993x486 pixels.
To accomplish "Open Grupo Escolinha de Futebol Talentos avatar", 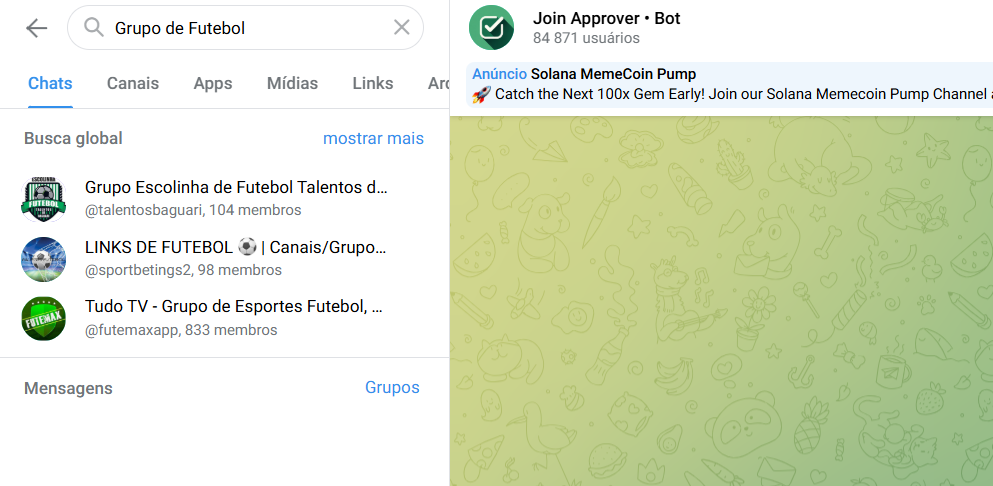I will pyautogui.click(x=43, y=199).
